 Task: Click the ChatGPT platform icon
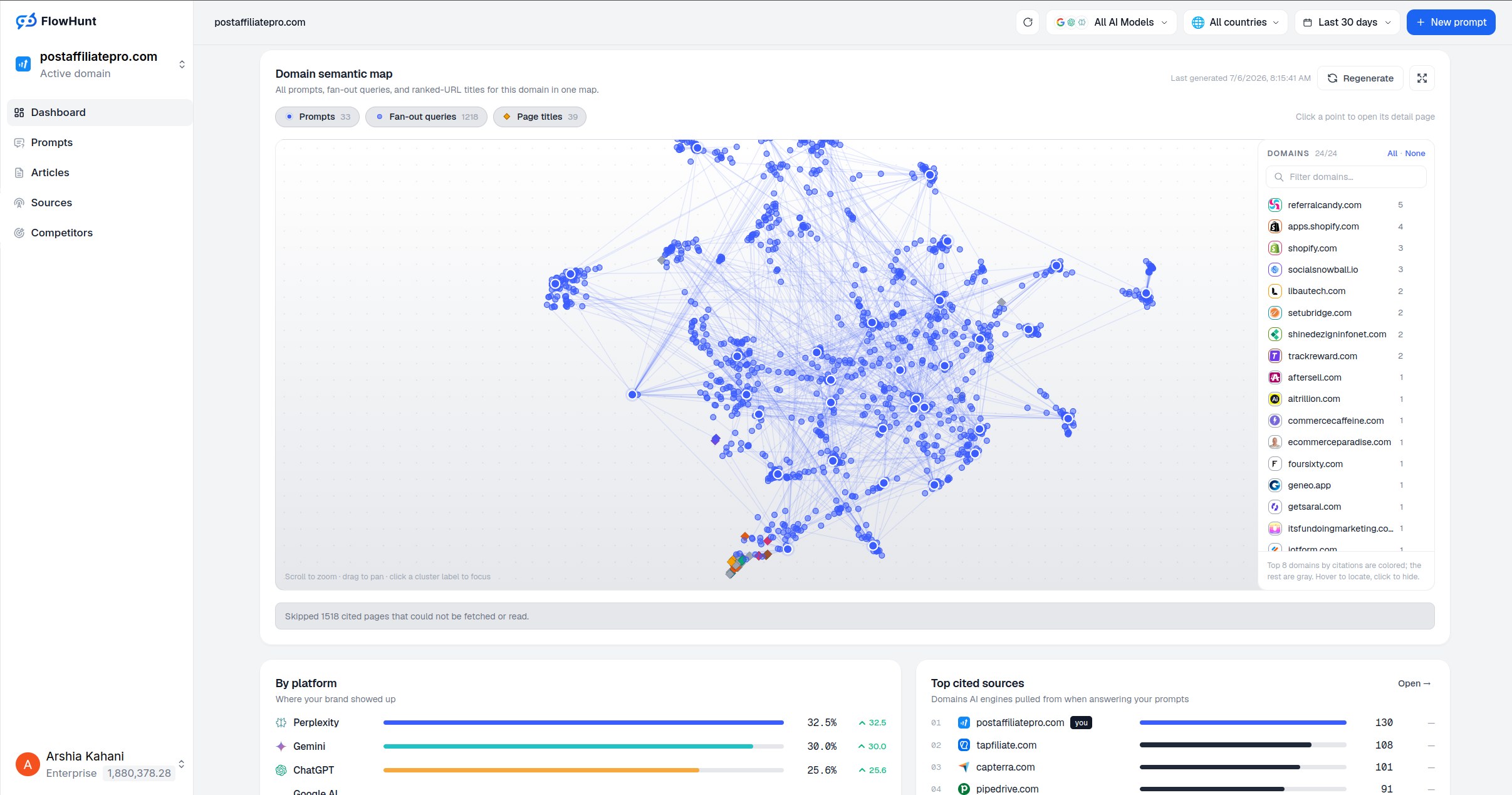tap(281, 770)
